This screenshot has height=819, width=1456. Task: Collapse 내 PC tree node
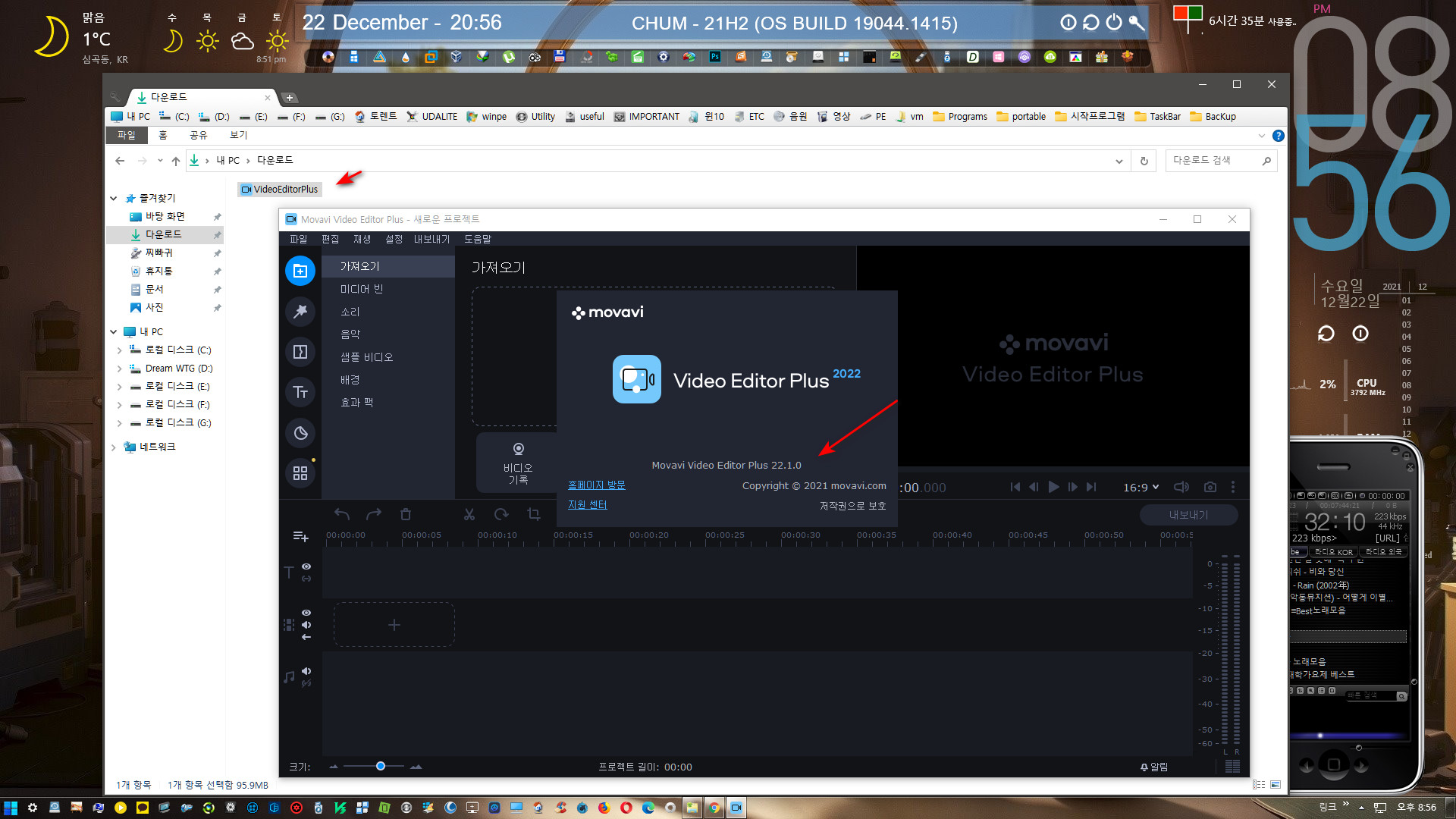coord(114,331)
